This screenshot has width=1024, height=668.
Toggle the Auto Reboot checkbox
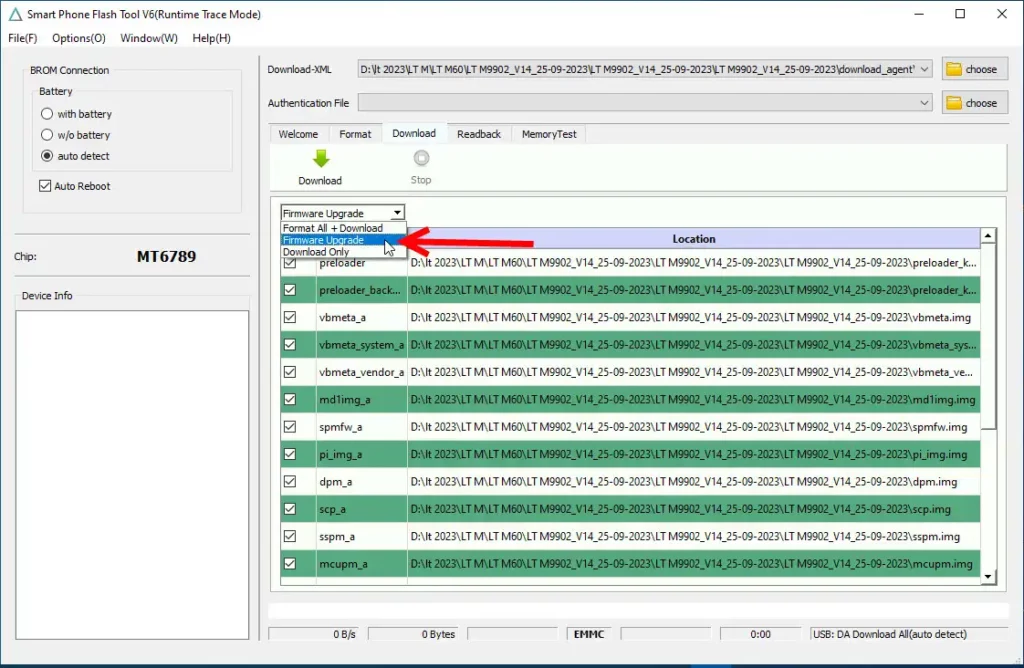(x=45, y=186)
